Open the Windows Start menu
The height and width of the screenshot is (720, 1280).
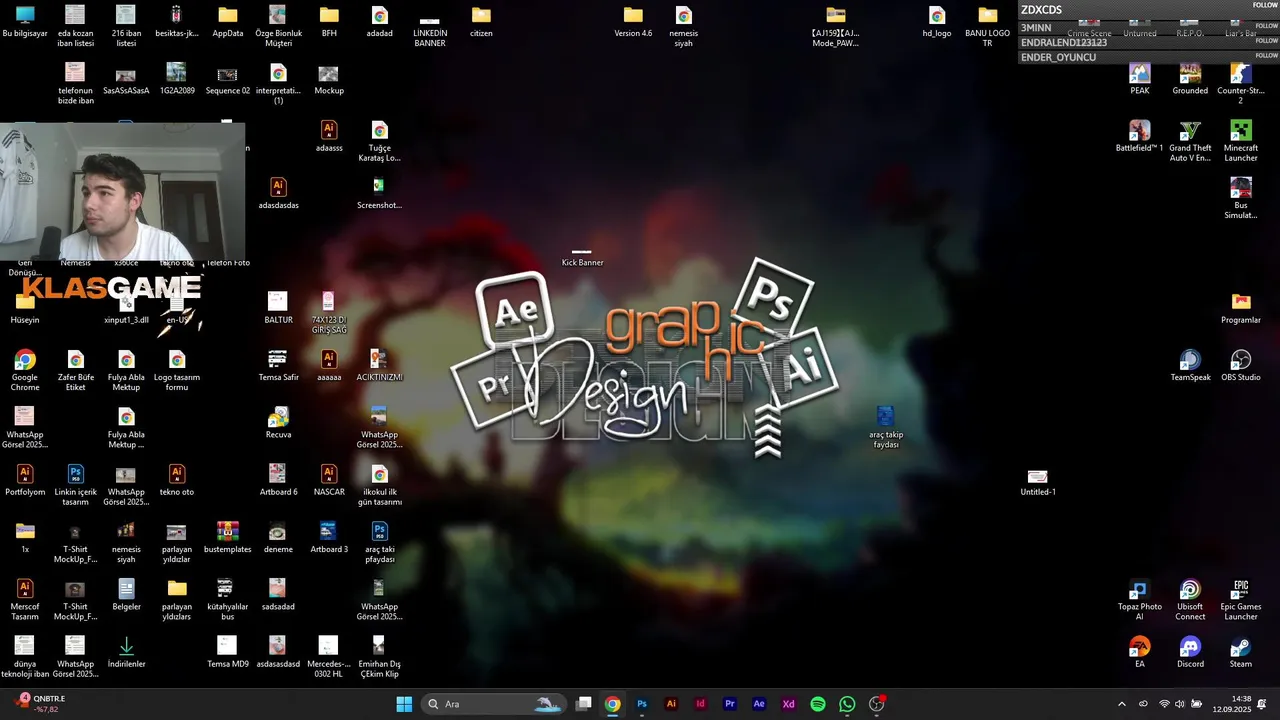[404, 704]
